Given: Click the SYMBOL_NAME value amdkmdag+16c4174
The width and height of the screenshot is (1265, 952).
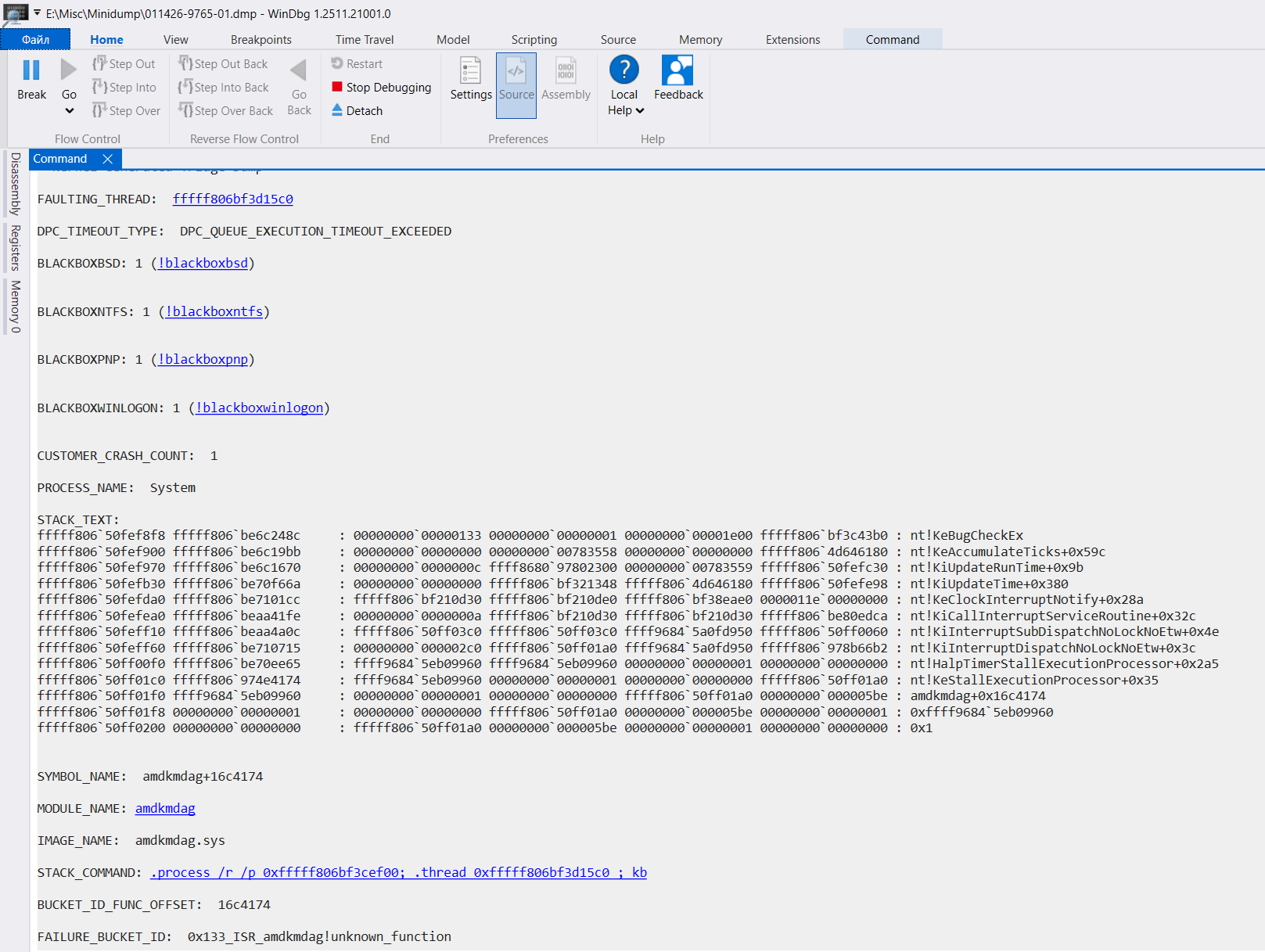Looking at the screenshot, I should (x=203, y=777).
